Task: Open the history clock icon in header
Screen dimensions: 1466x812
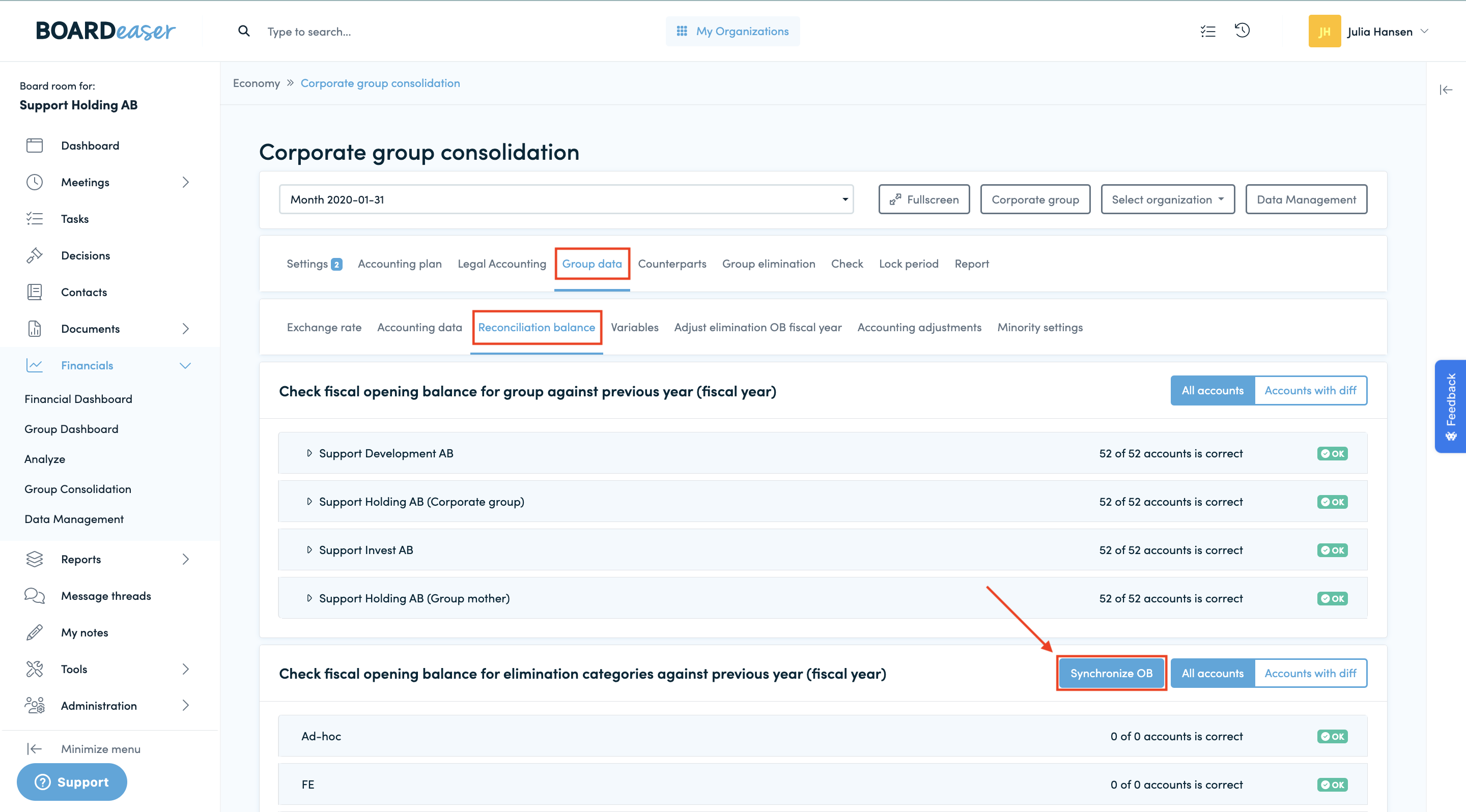Action: (x=1242, y=31)
